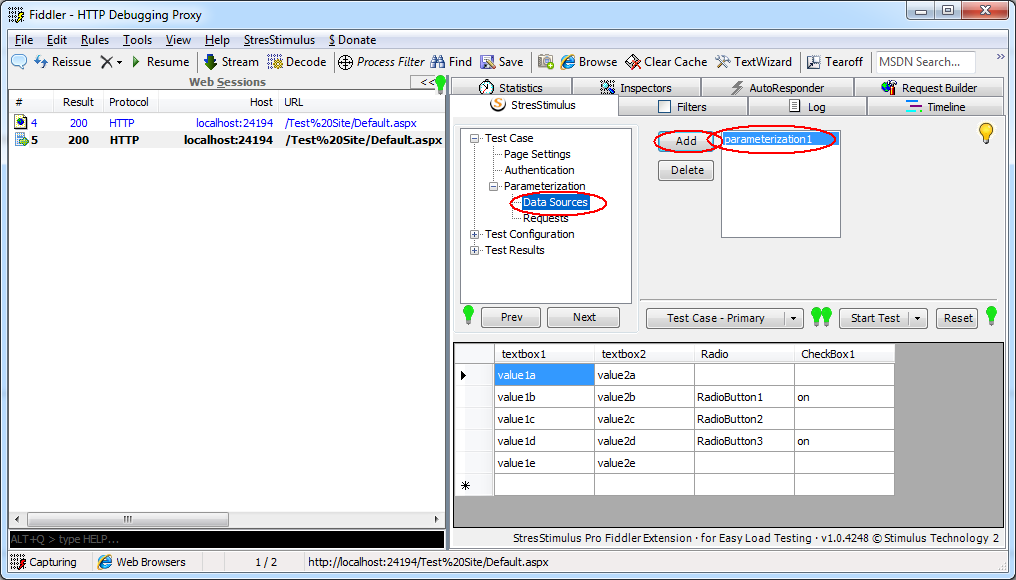Click the RadioButton2 grid cell
The image size is (1016, 580).
[x=744, y=419]
